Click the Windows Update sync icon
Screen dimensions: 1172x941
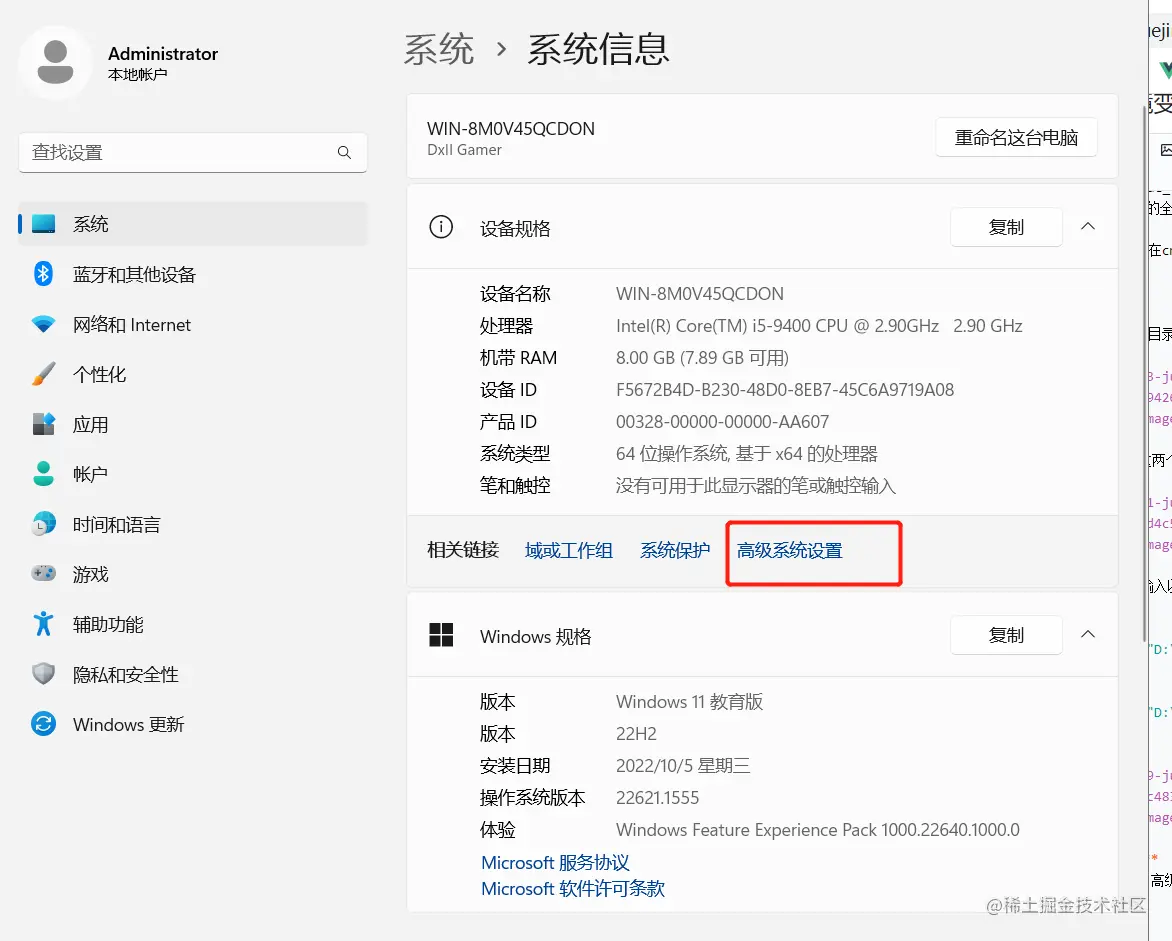[43, 724]
